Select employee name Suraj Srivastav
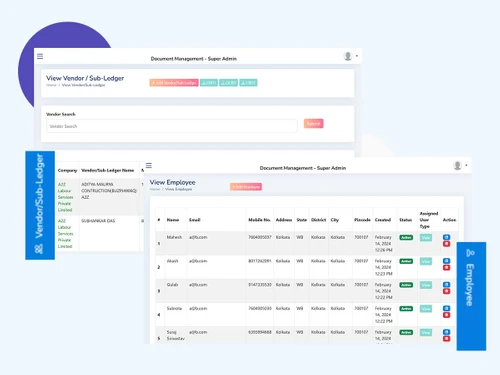The height and width of the screenshot is (375, 500). click(175, 335)
